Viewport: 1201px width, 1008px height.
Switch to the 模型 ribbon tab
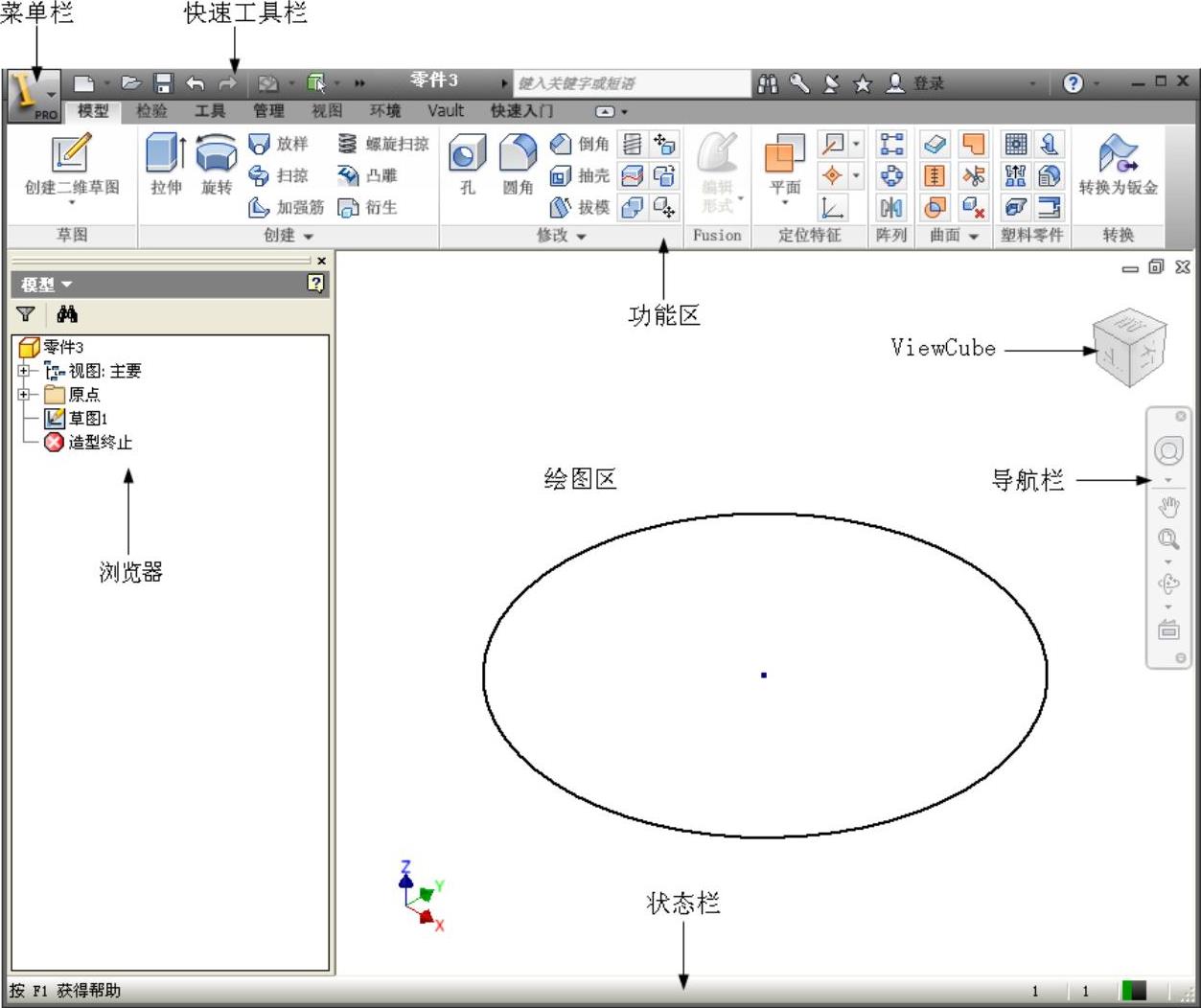(x=93, y=111)
